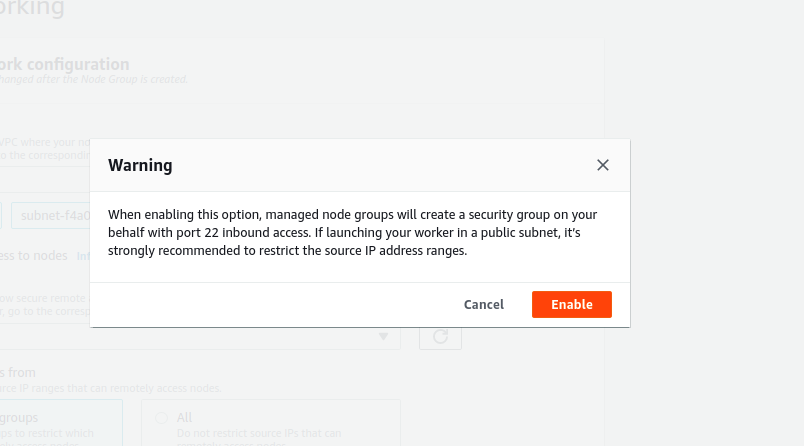
Task: Click the refresh icon behind the dialog
Action: click(440, 337)
